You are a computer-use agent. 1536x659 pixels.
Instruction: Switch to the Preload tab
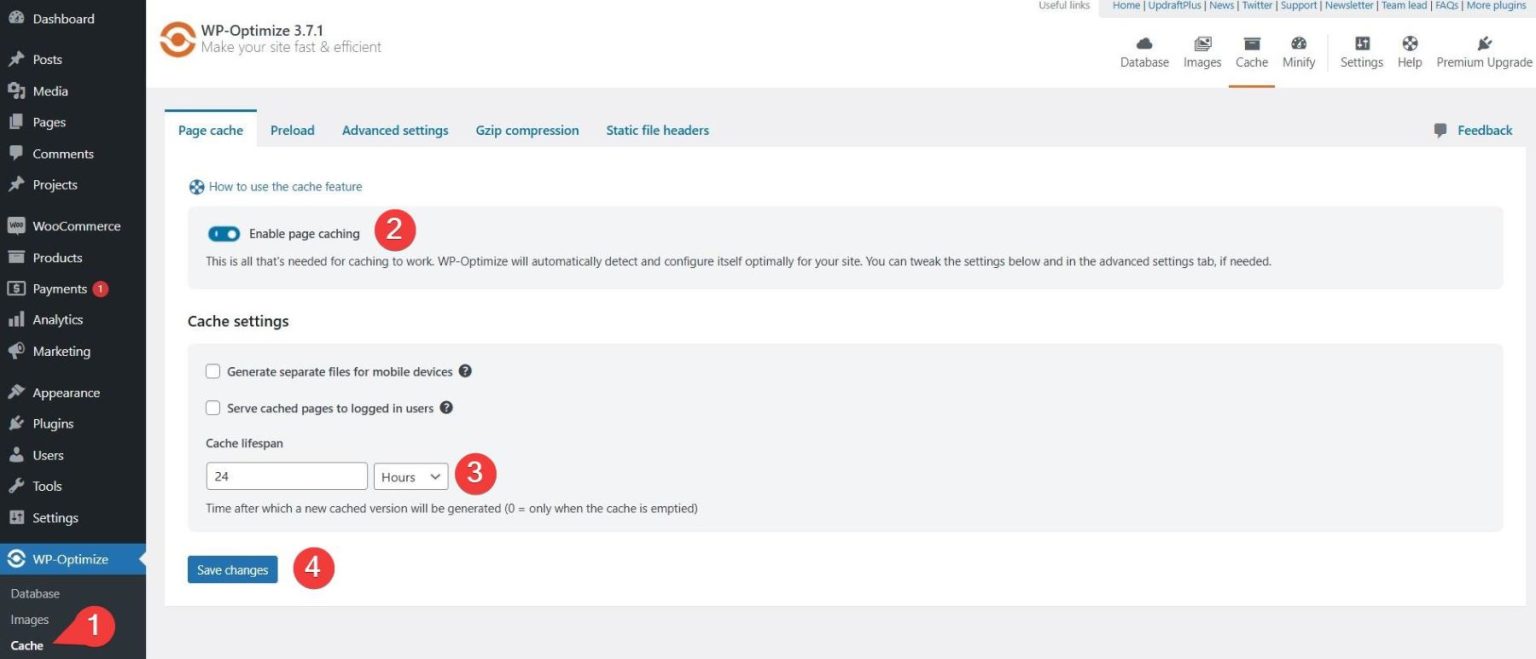point(292,130)
